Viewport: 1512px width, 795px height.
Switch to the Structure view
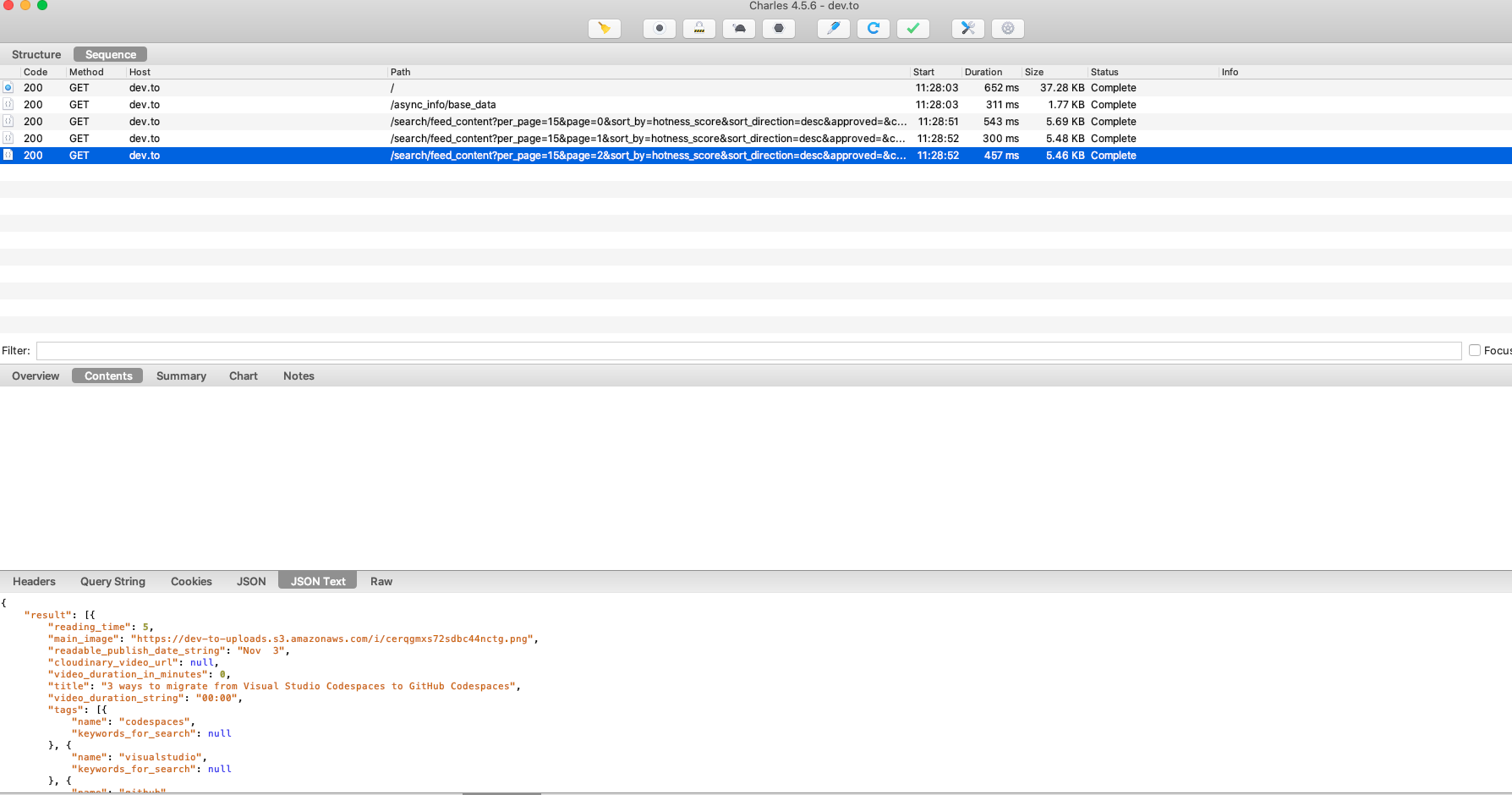tap(36, 54)
